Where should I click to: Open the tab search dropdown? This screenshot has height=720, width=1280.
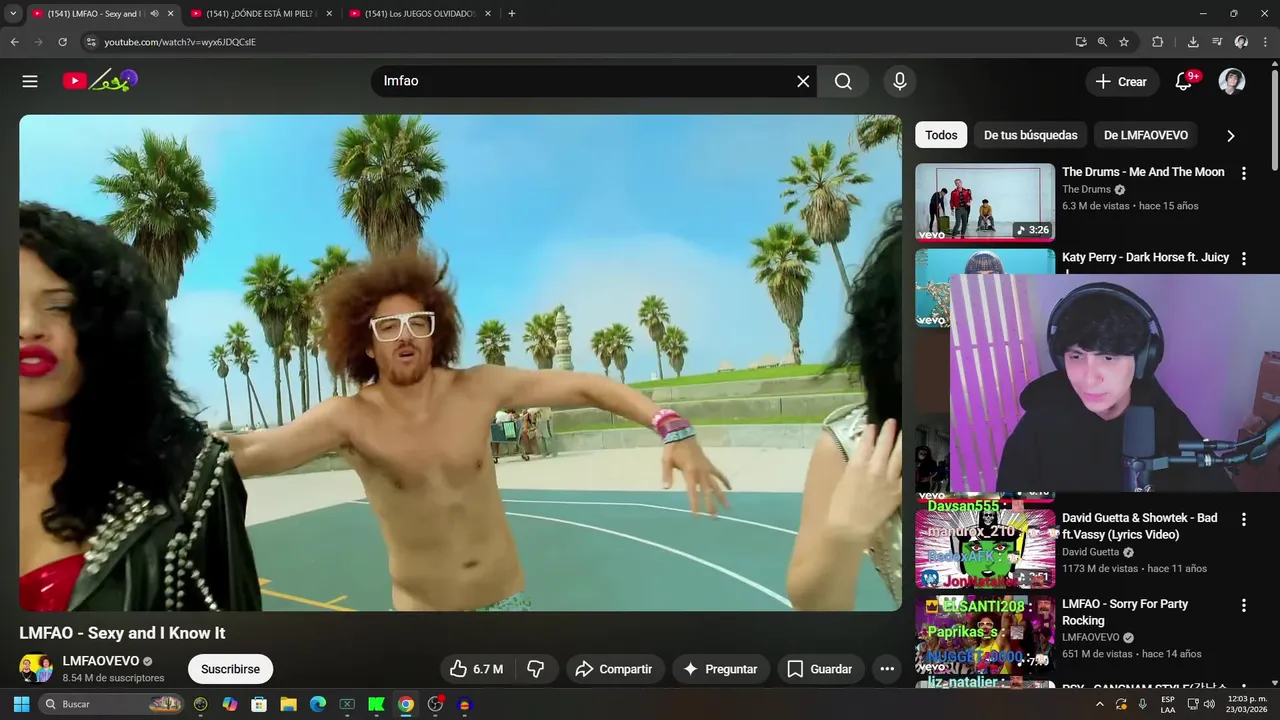point(13,14)
